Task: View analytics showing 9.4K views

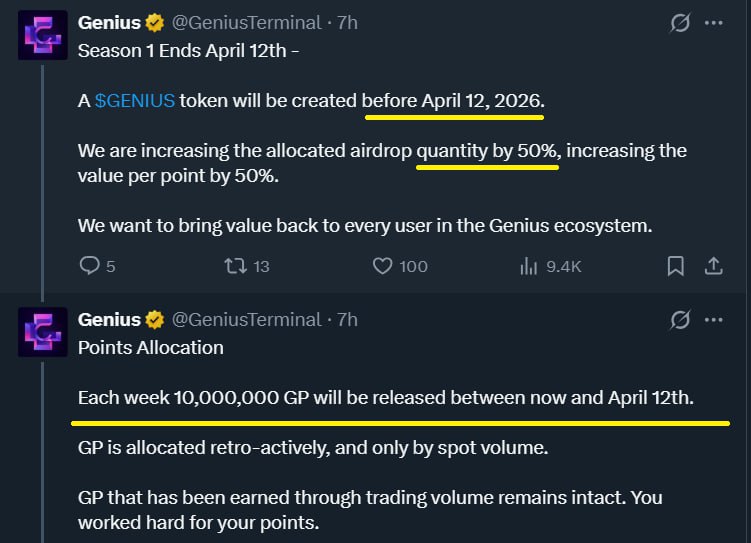Action: [x=529, y=266]
